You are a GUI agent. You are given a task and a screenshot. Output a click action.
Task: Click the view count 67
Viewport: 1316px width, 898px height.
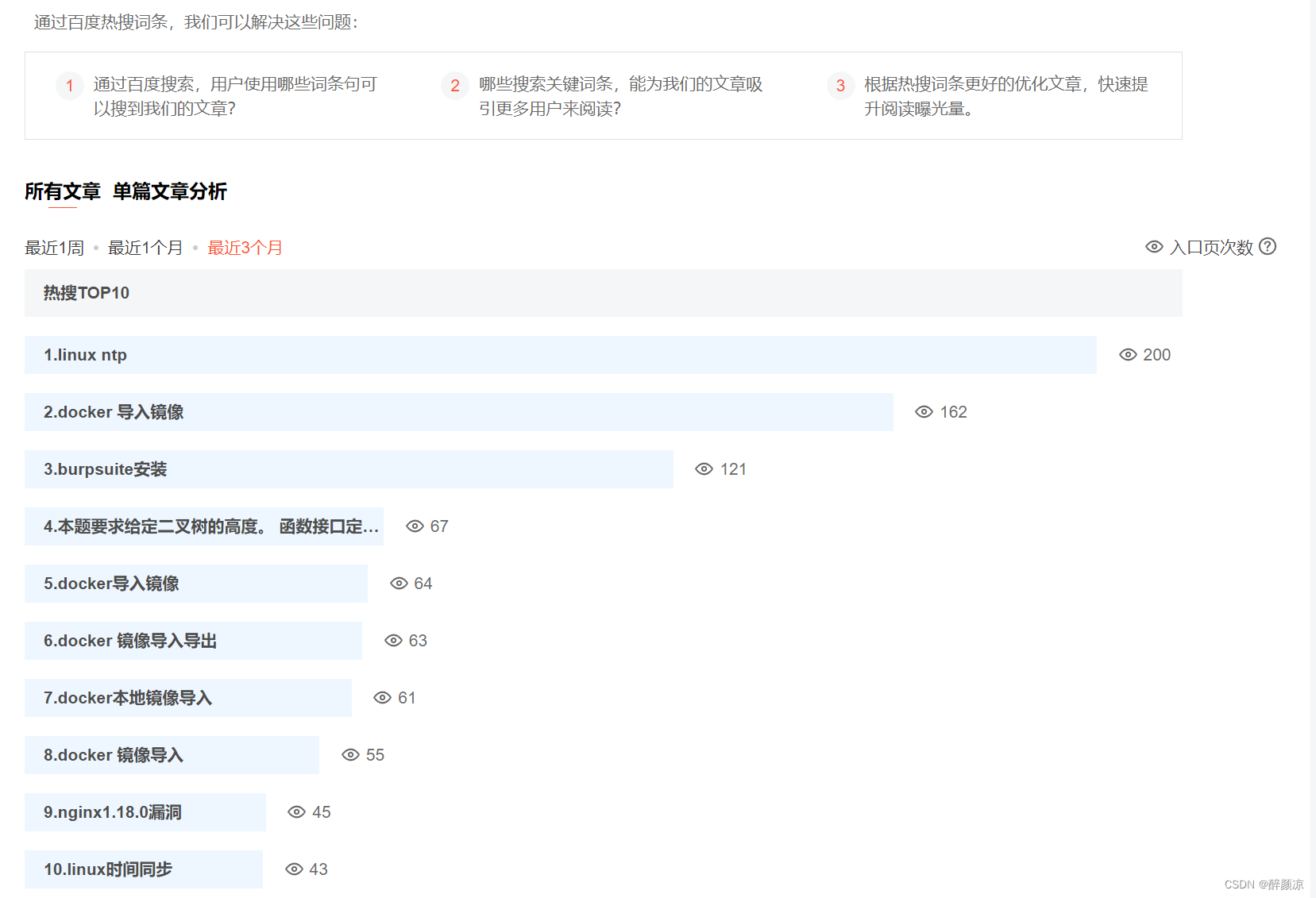point(439,526)
